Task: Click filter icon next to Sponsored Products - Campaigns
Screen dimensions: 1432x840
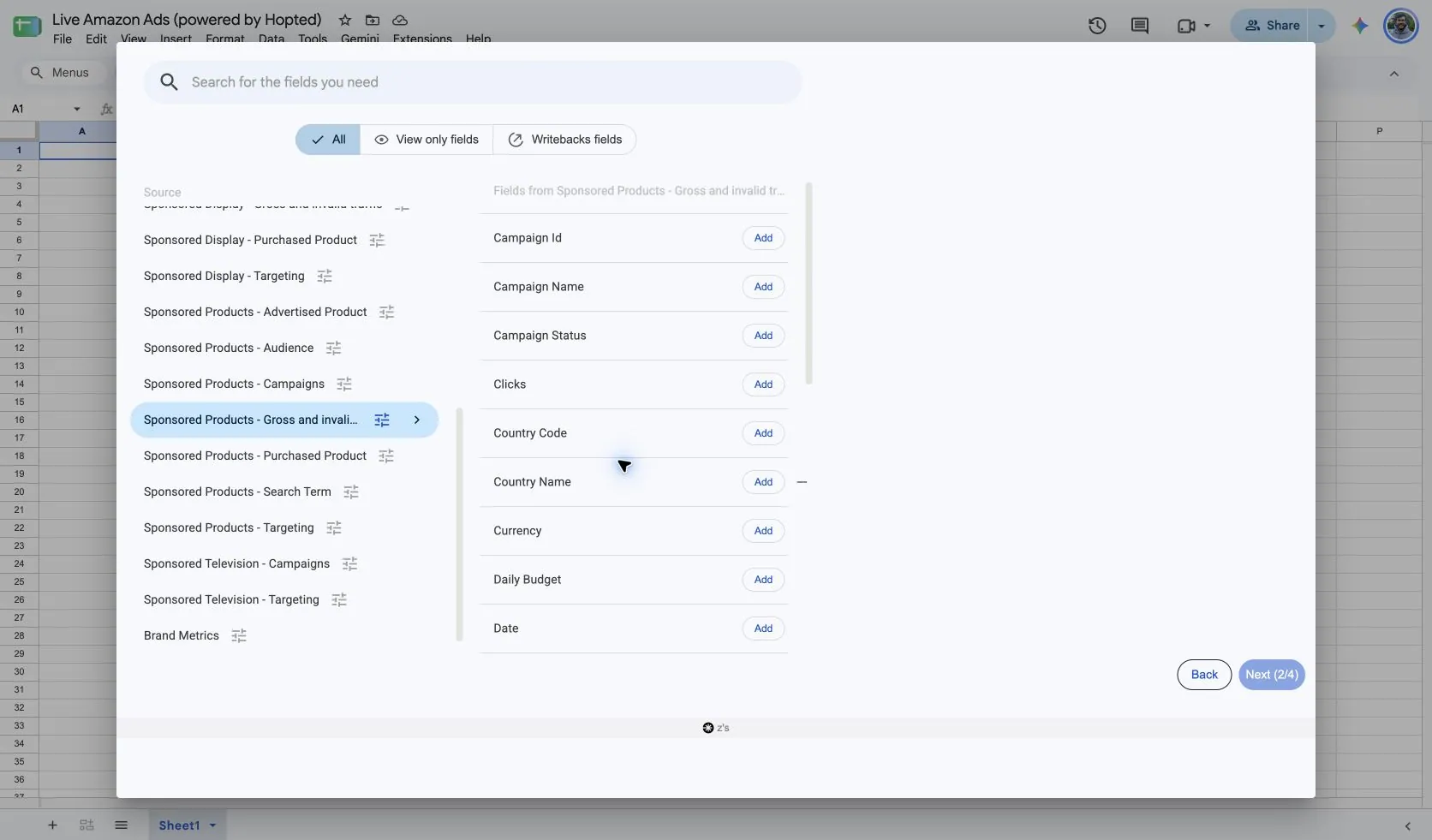Action: pyautogui.click(x=344, y=384)
